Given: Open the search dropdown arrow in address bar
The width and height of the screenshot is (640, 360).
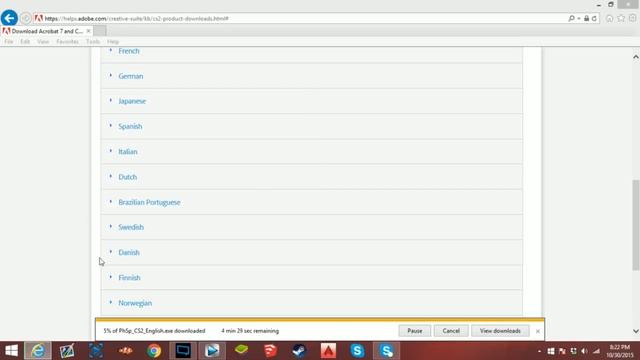Looking at the screenshot, I should pyautogui.click(x=579, y=18).
